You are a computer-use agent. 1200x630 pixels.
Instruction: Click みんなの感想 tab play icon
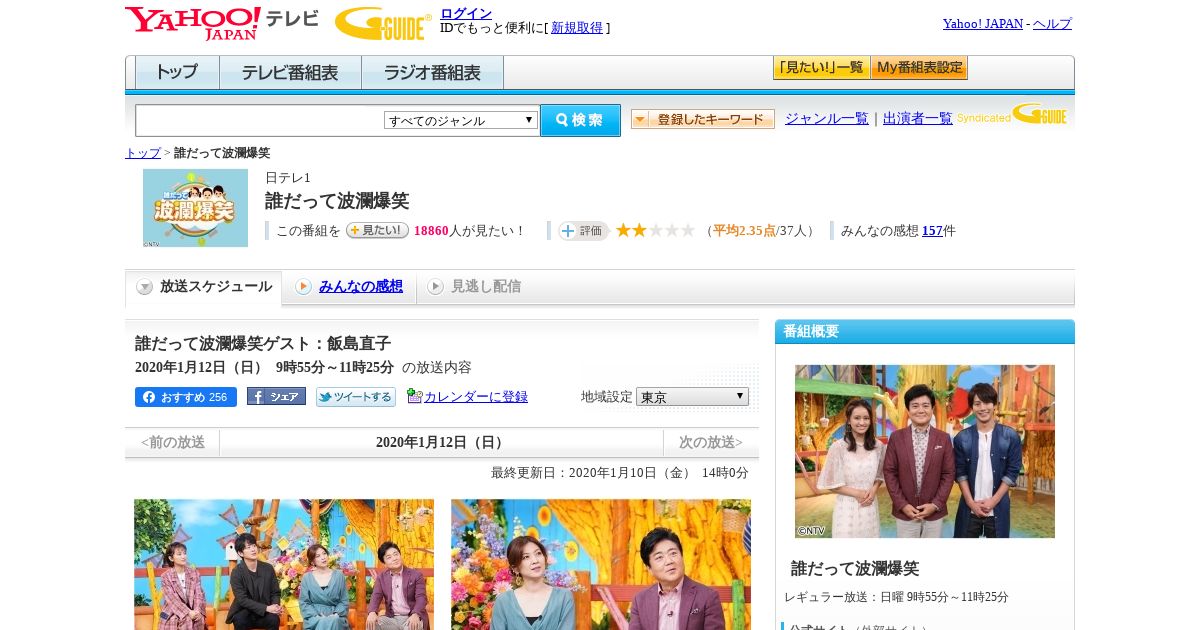click(x=303, y=287)
